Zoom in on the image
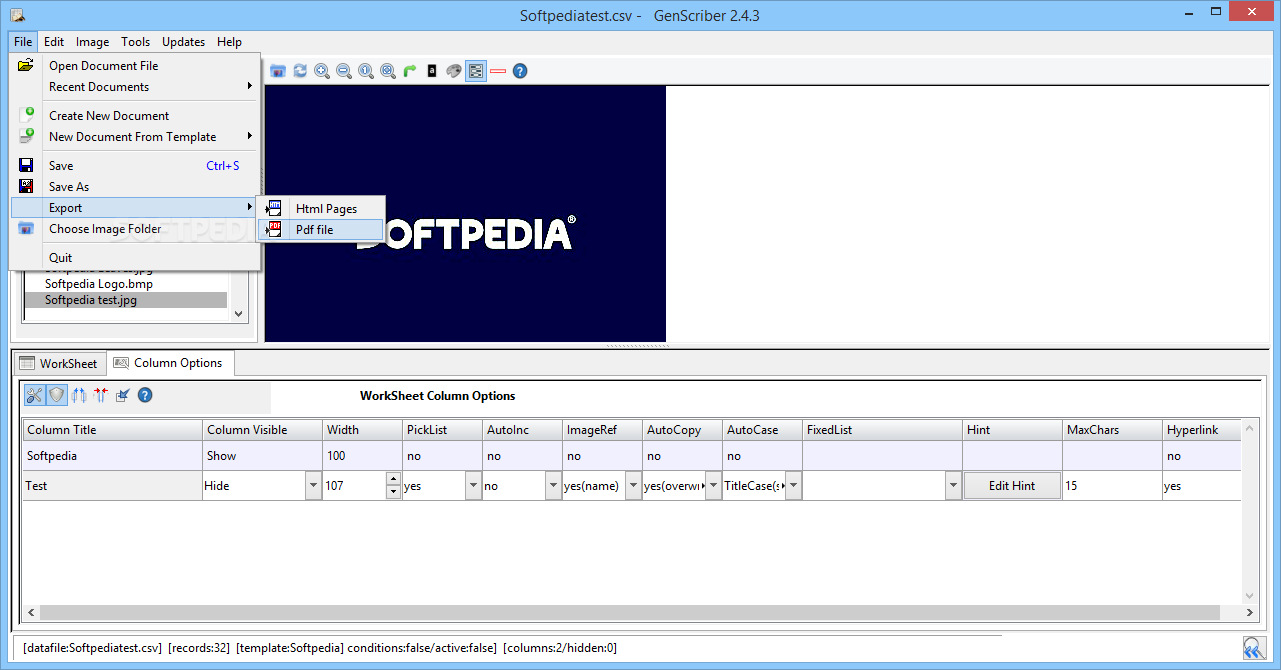The width and height of the screenshot is (1281, 670). 322,71
